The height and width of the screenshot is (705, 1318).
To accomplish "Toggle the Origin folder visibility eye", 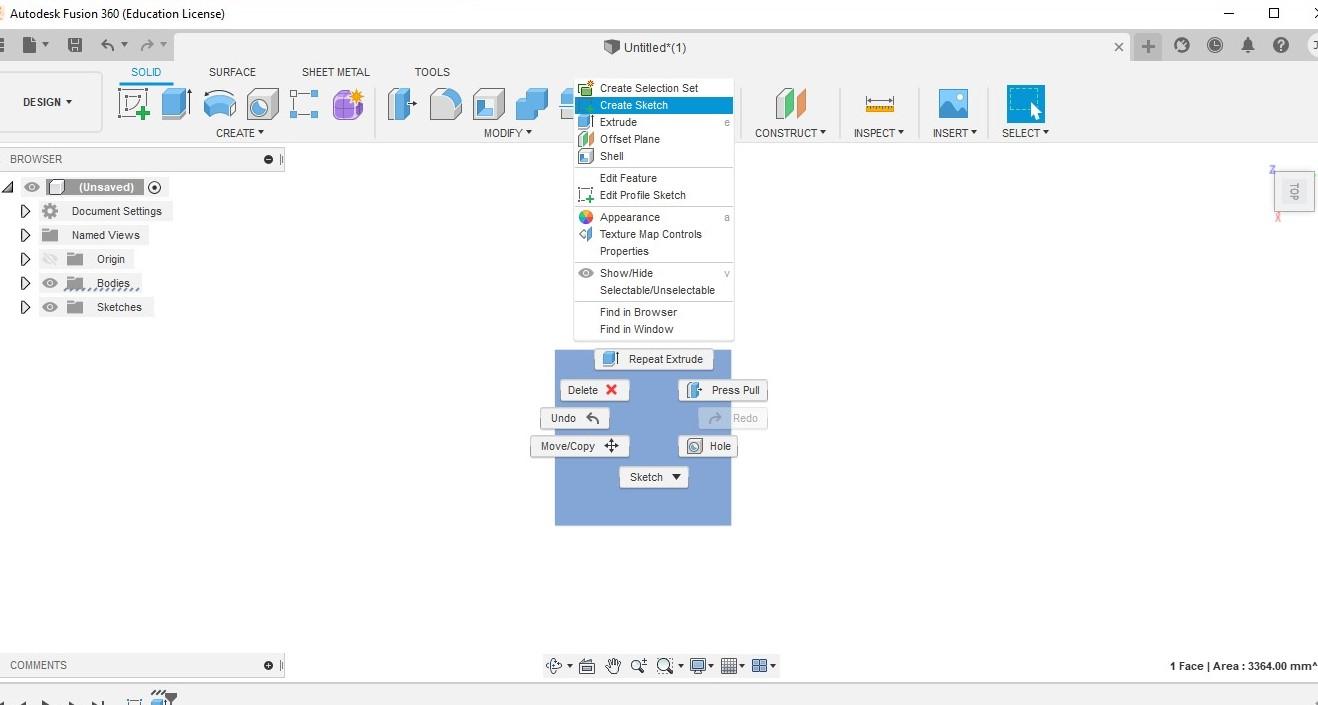I will pos(50,259).
